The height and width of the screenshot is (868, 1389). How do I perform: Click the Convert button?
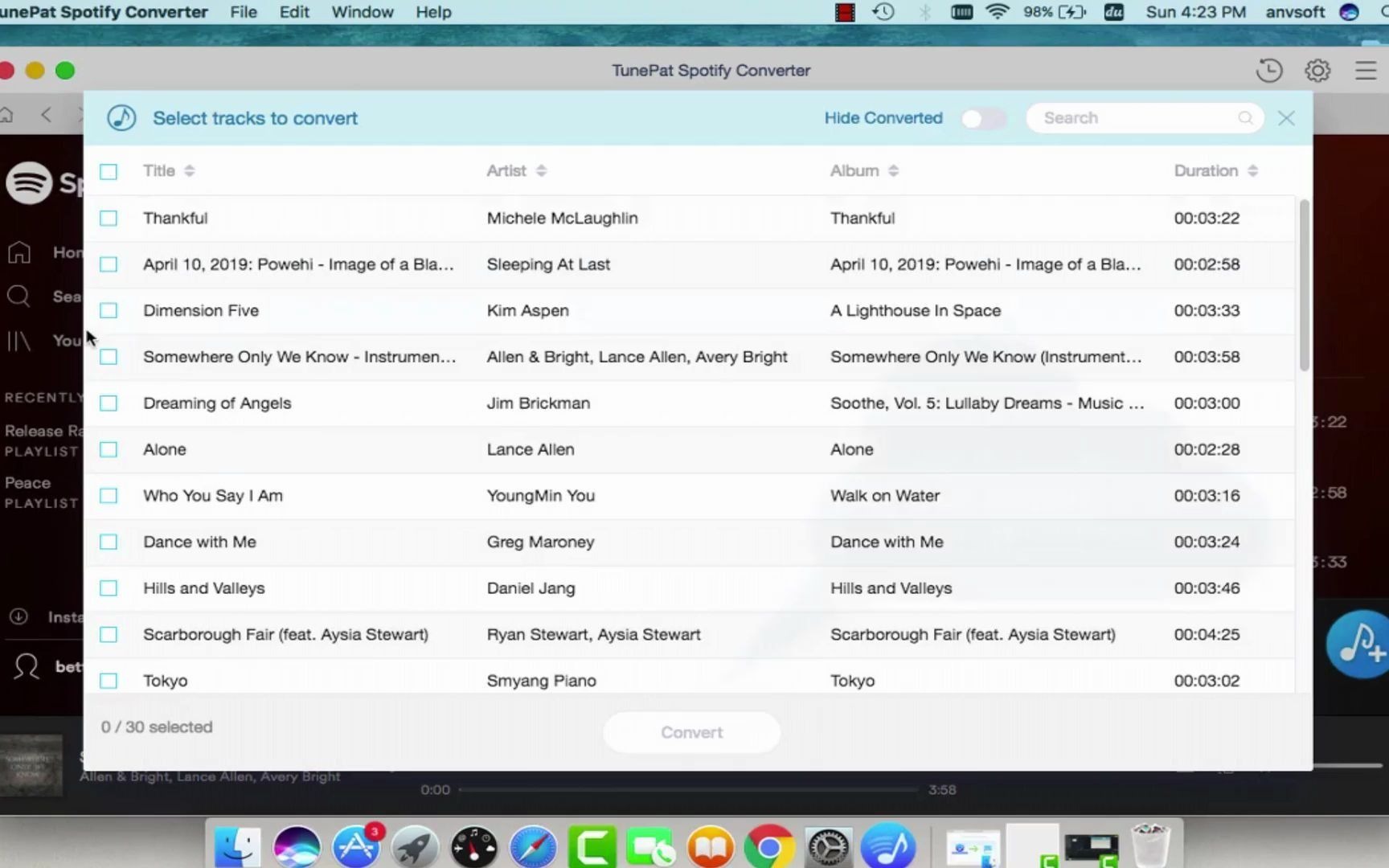click(x=690, y=732)
